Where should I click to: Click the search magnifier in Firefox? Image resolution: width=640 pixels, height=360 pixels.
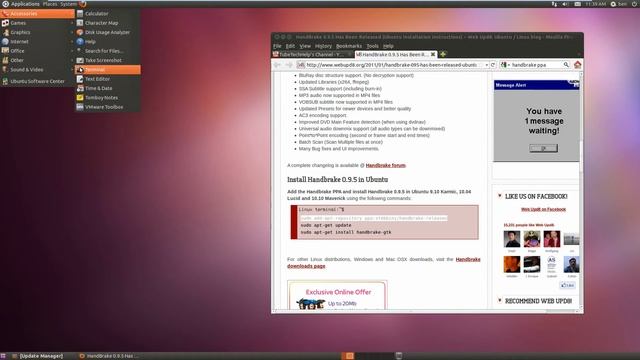(x=566, y=65)
